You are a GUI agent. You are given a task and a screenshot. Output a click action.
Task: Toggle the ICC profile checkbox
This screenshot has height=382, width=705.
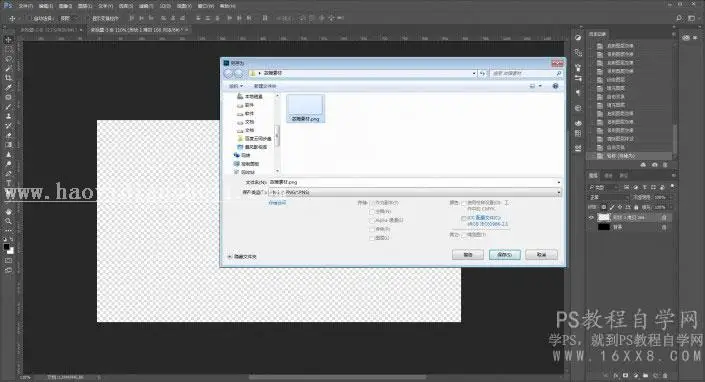pos(464,218)
